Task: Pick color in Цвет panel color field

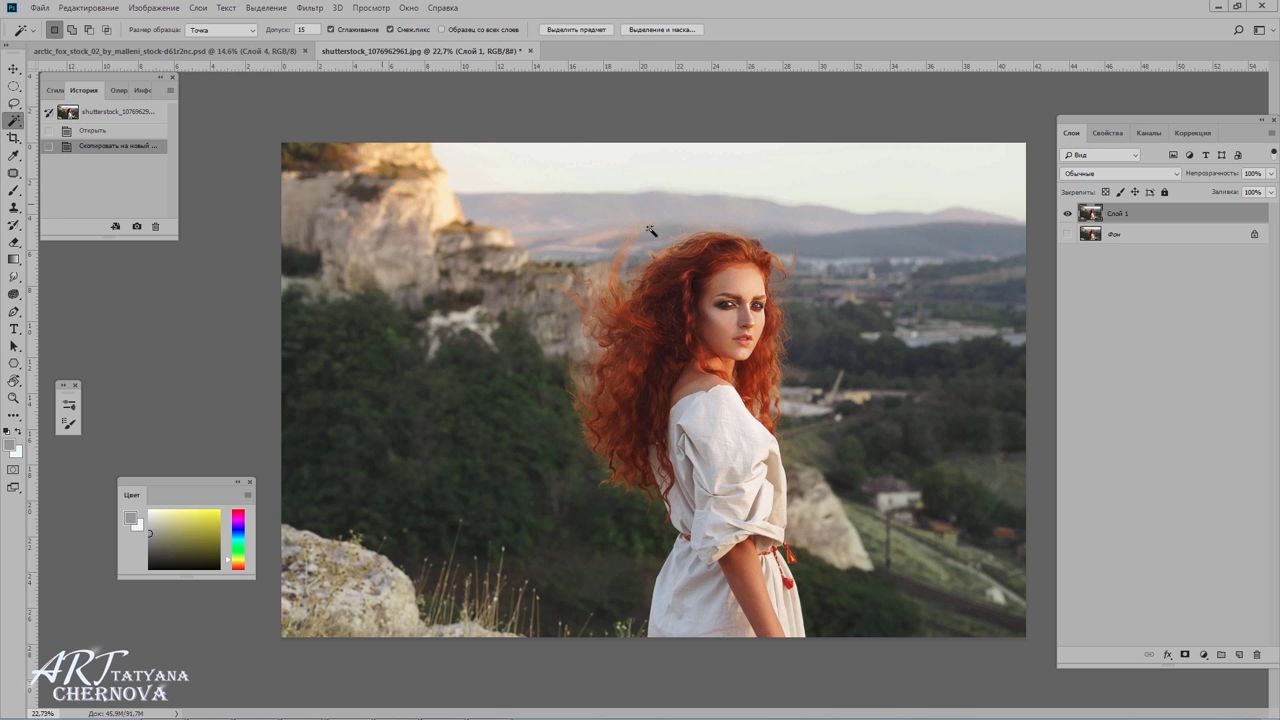Action: (184, 540)
